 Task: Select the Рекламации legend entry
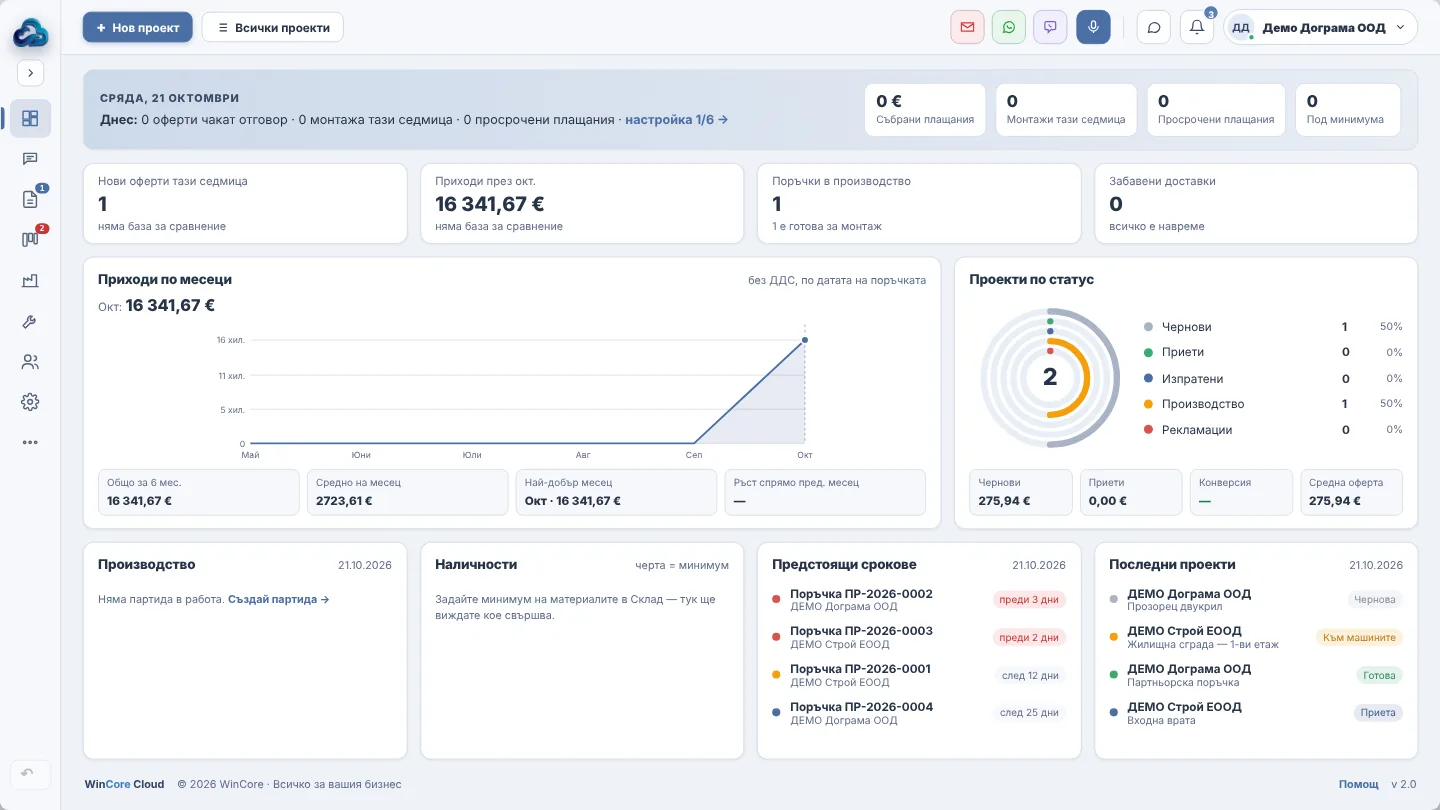tap(1273, 430)
